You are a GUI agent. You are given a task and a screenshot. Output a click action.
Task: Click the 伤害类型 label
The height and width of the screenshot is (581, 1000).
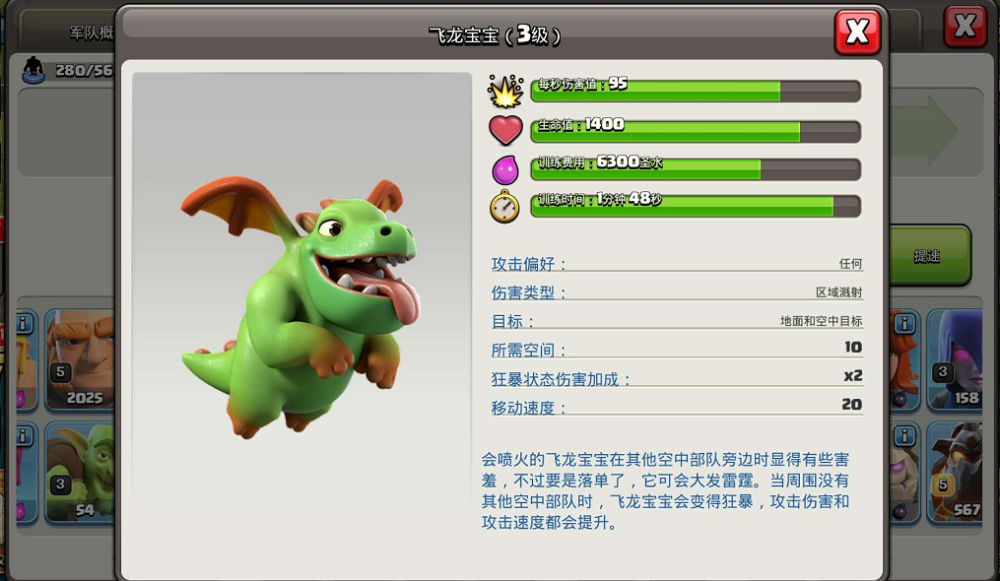[529, 293]
